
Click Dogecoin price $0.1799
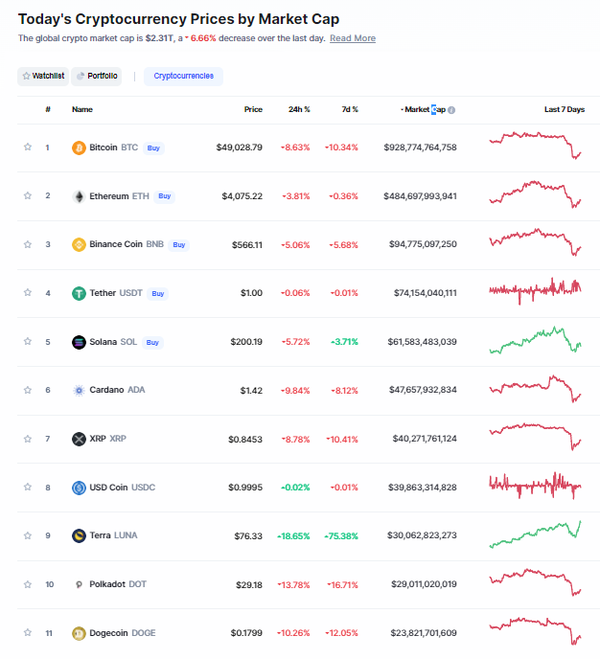(247, 633)
